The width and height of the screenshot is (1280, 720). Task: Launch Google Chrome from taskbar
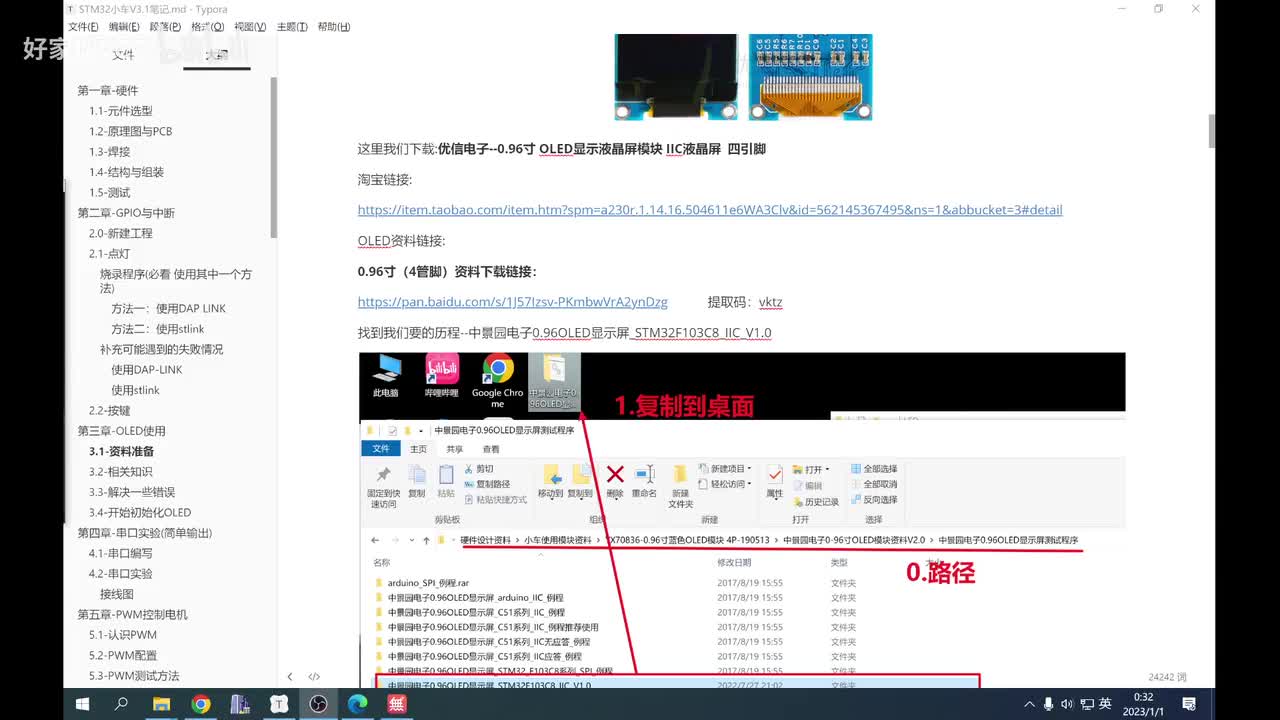200,704
